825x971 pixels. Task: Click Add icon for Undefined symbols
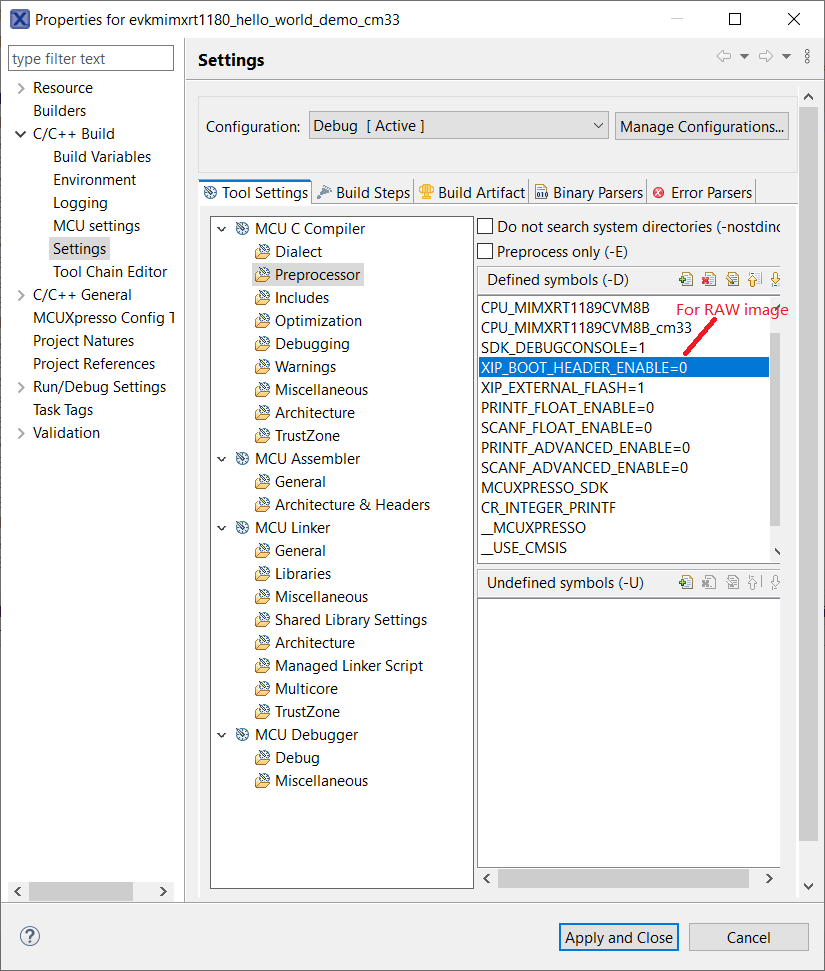click(x=686, y=582)
